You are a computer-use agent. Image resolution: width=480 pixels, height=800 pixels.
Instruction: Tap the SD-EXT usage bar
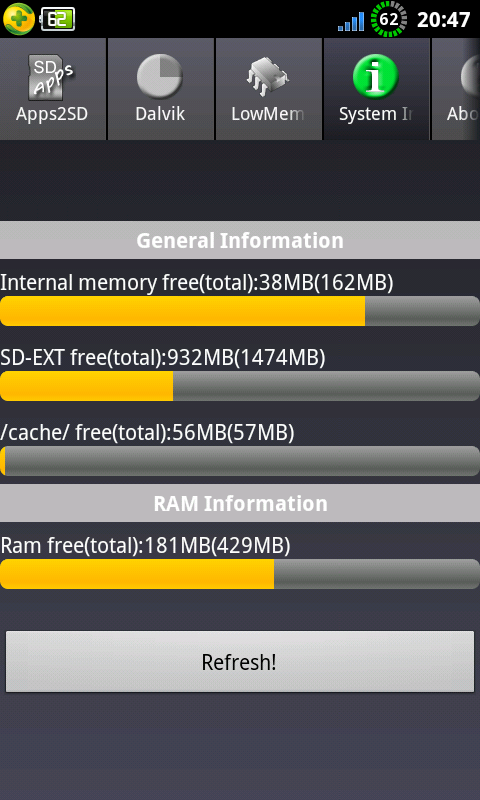[240, 386]
